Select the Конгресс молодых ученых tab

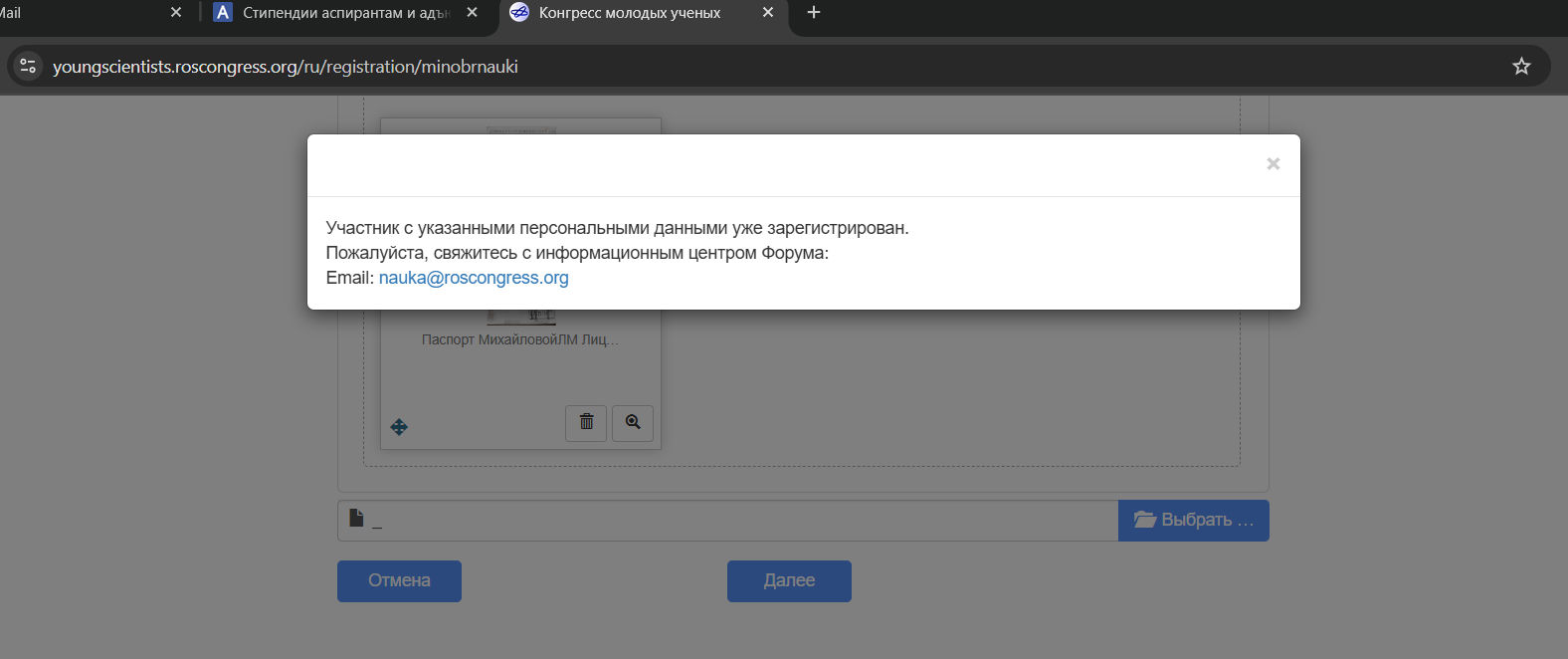click(x=629, y=13)
